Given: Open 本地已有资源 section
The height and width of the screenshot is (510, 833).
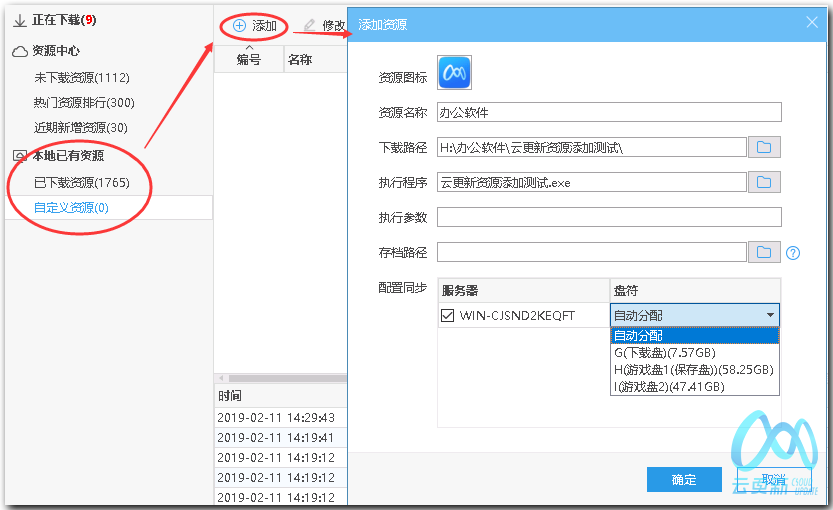Looking at the screenshot, I should [x=68, y=156].
